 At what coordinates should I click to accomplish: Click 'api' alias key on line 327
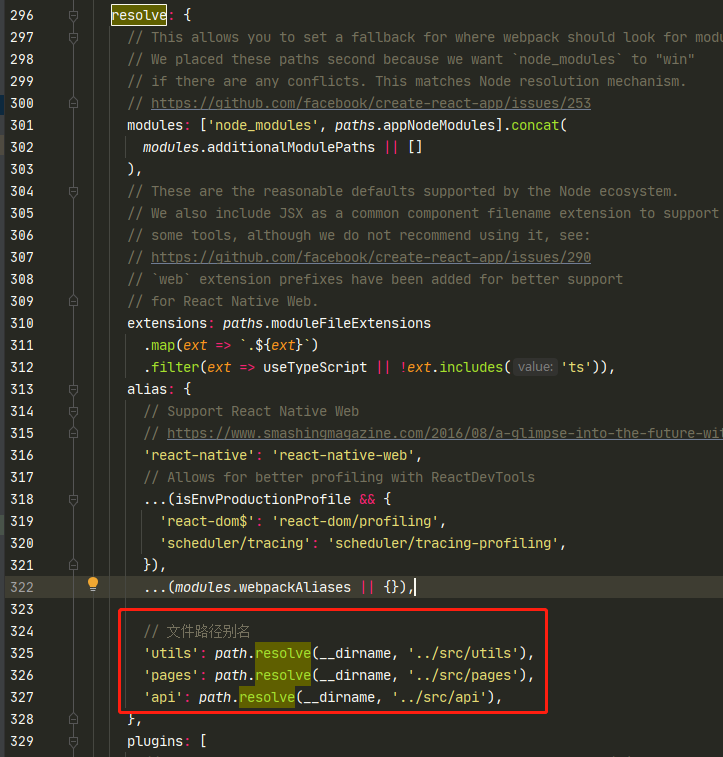163,697
